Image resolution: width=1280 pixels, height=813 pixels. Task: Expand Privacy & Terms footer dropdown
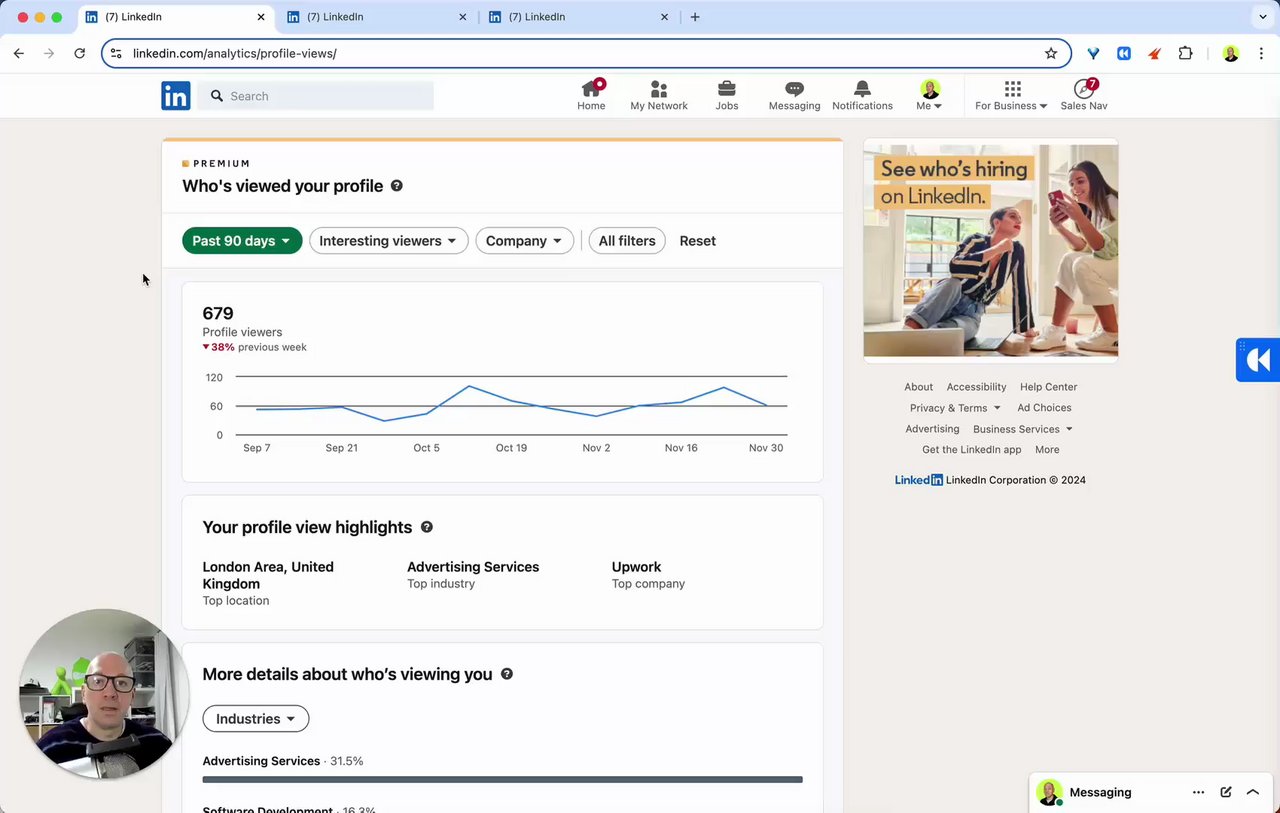pos(955,408)
